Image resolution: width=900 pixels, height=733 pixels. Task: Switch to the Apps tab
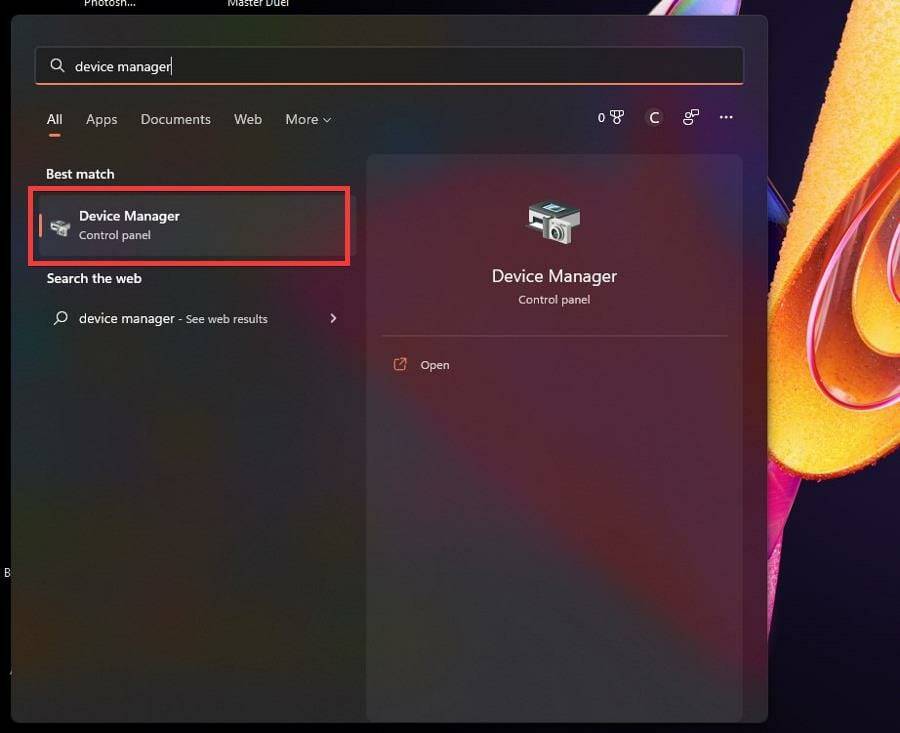(101, 119)
